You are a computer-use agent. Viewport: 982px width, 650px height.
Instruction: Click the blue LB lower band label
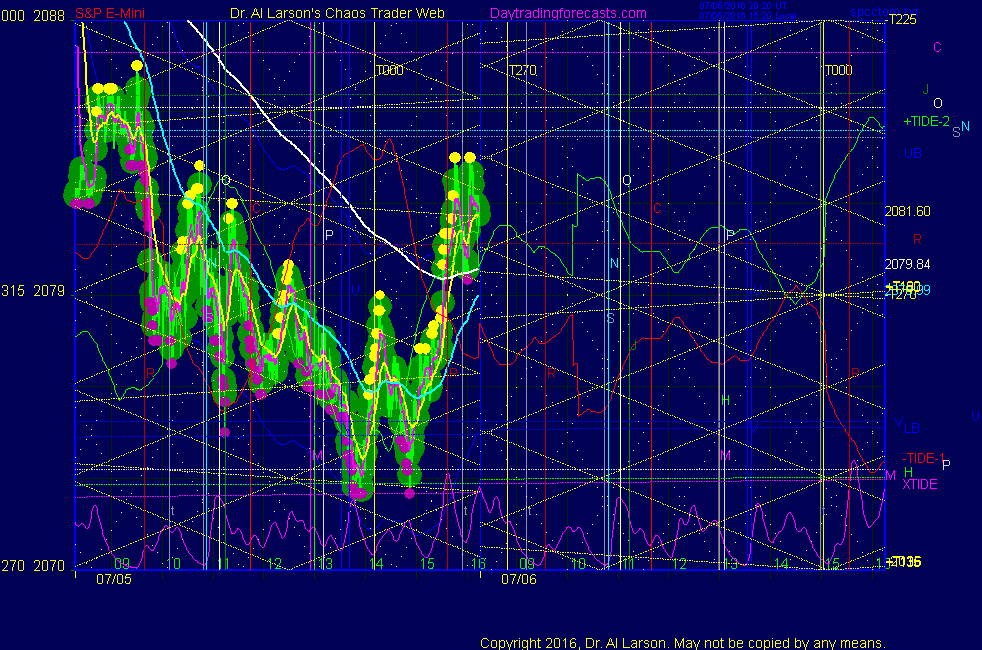click(x=912, y=428)
